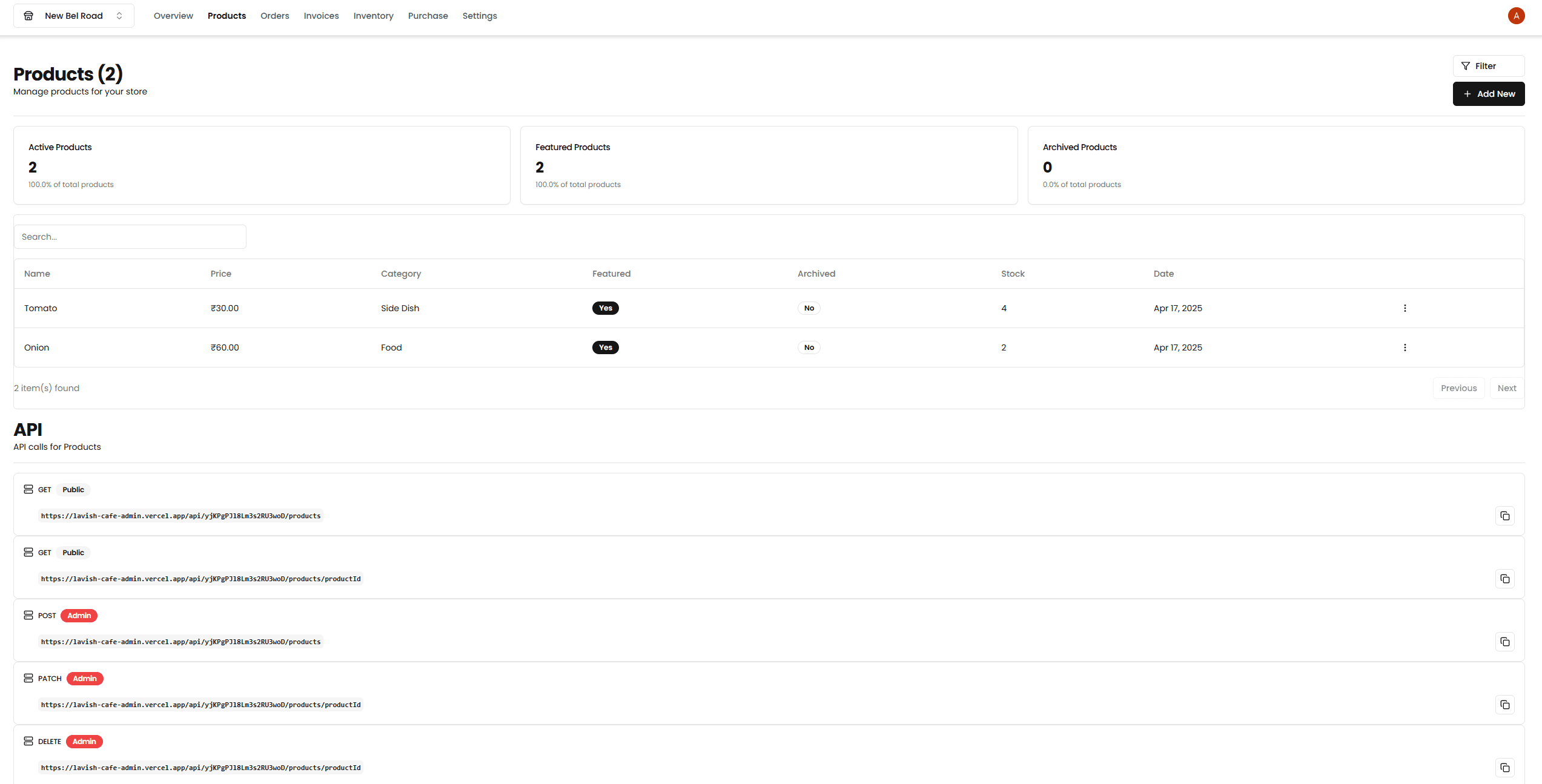
Task: Click the ₹60.00 price cell
Action: click(x=225, y=348)
